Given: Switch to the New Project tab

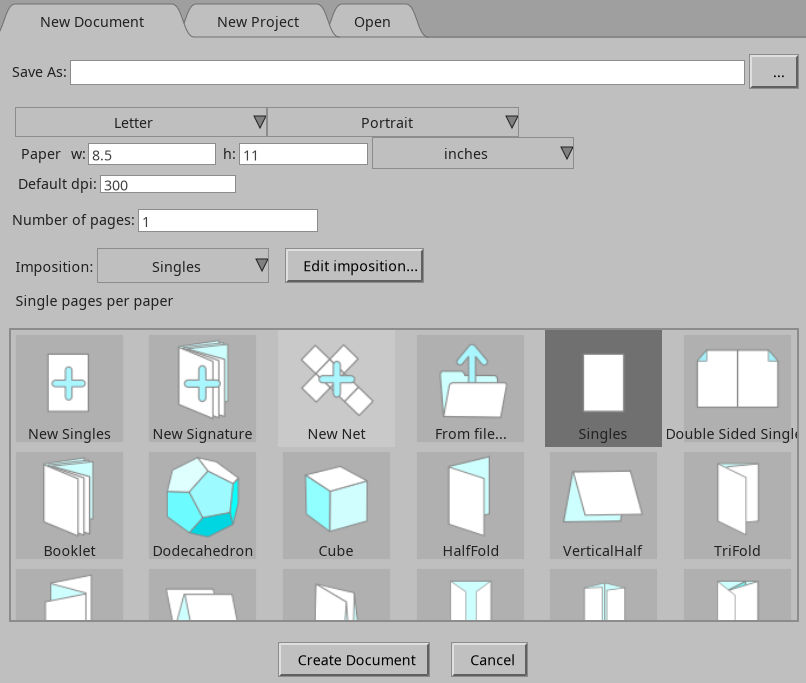Looking at the screenshot, I should (x=255, y=21).
